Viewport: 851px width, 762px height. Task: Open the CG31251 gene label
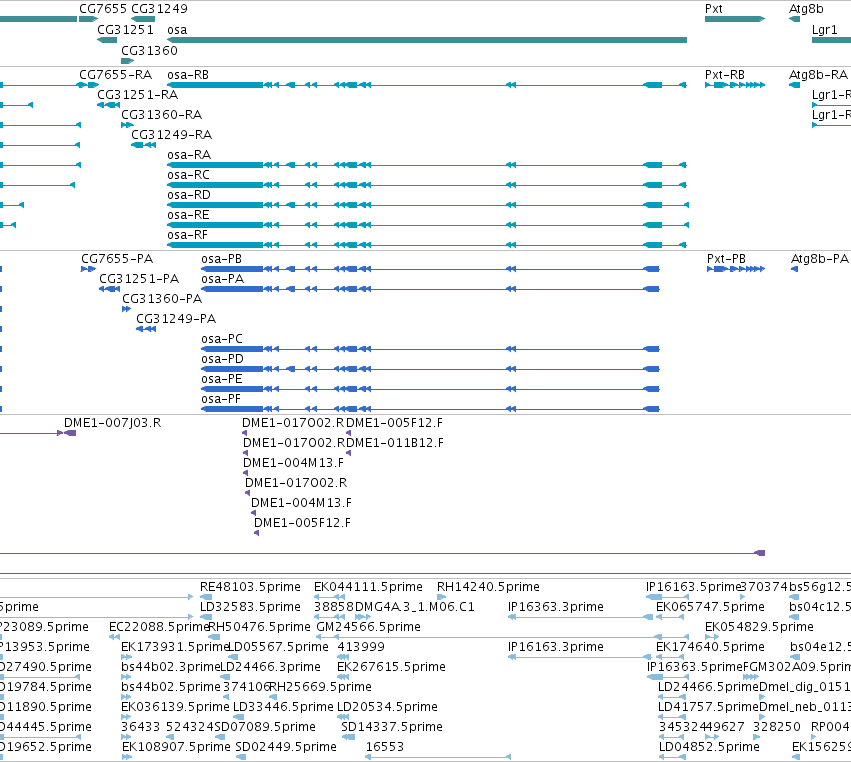pyautogui.click(x=125, y=30)
